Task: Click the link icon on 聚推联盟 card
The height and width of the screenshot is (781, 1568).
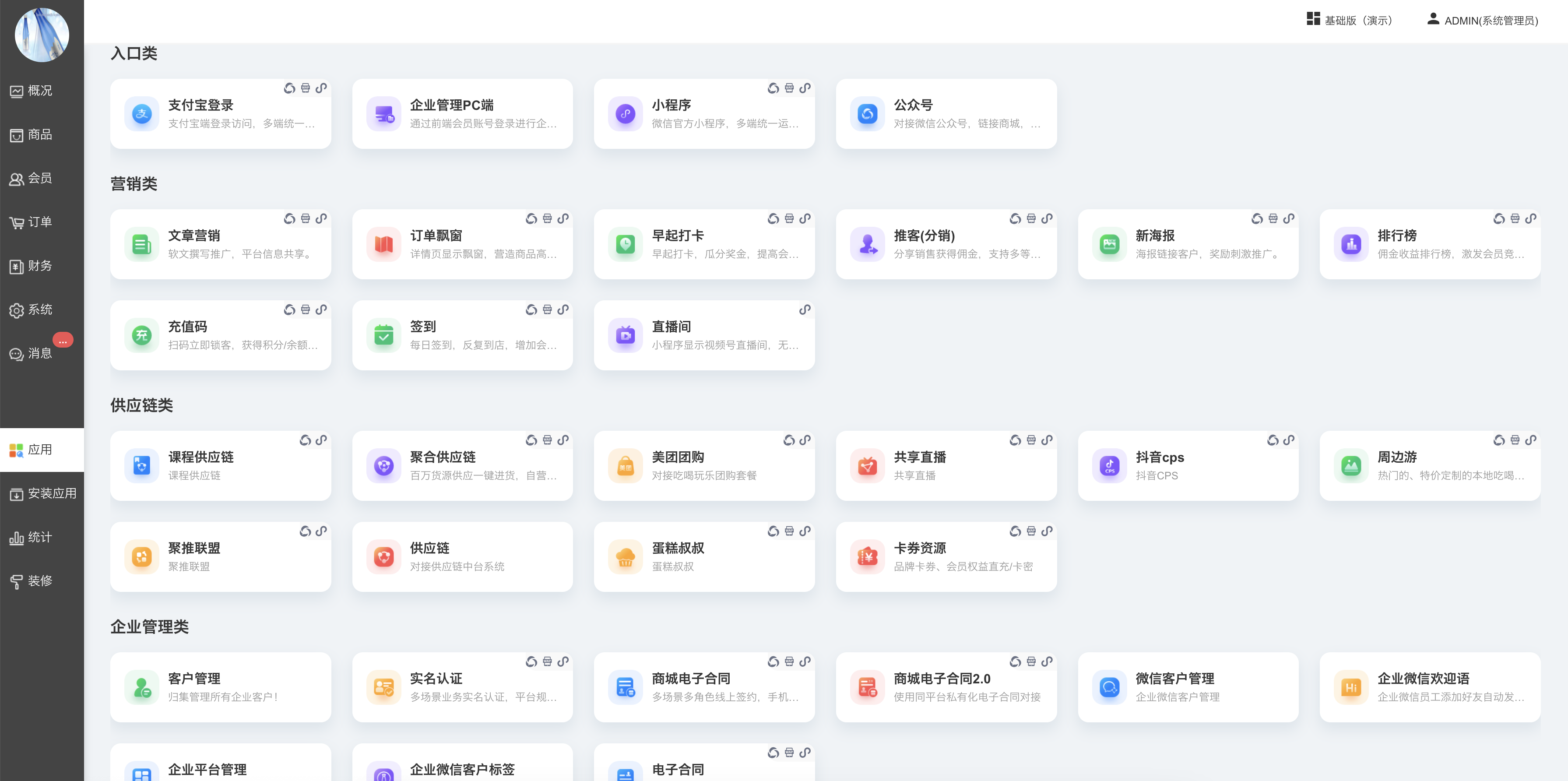Action: [x=321, y=531]
